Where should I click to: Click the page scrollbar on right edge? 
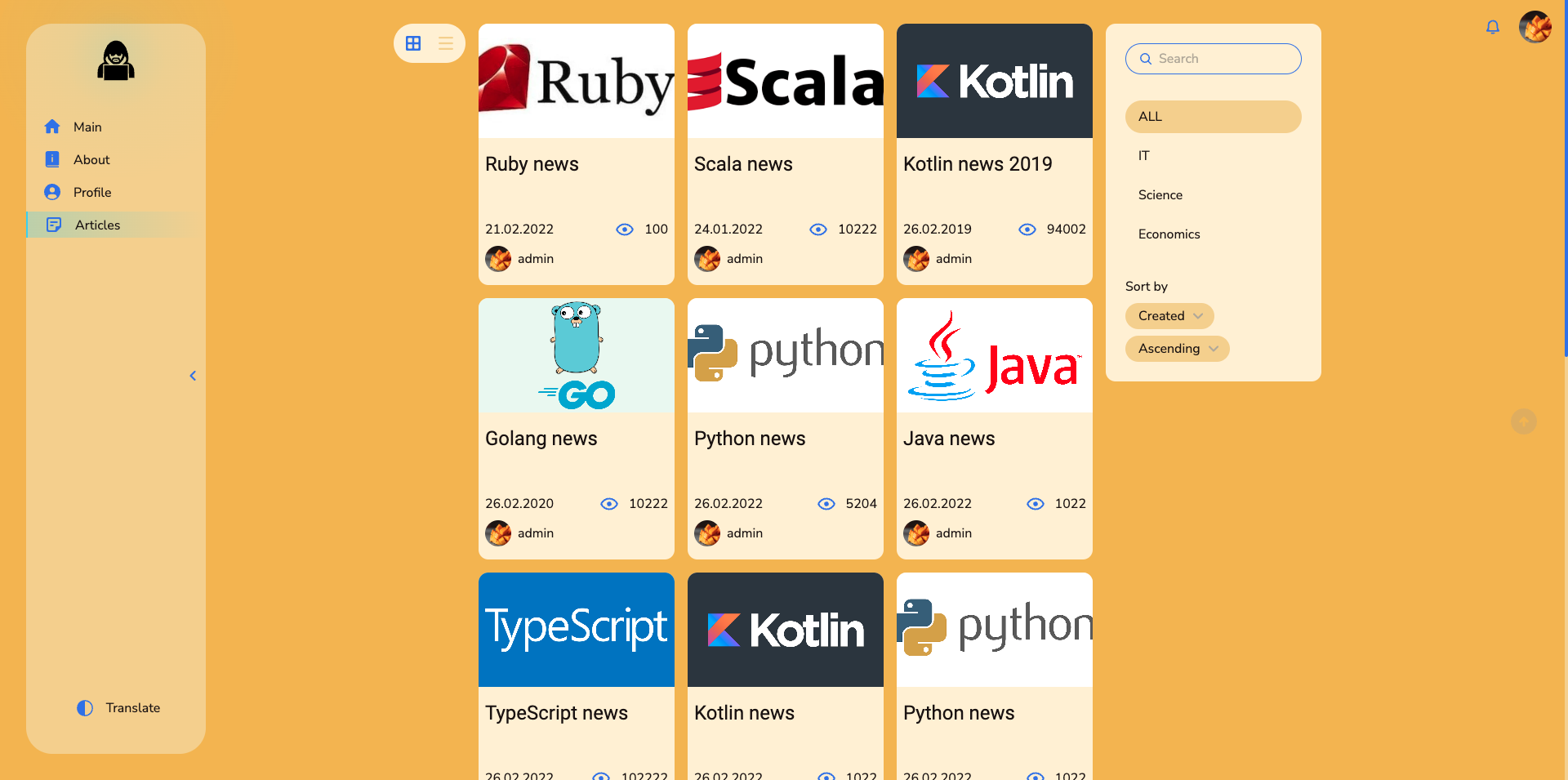pyautogui.click(x=1566, y=178)
